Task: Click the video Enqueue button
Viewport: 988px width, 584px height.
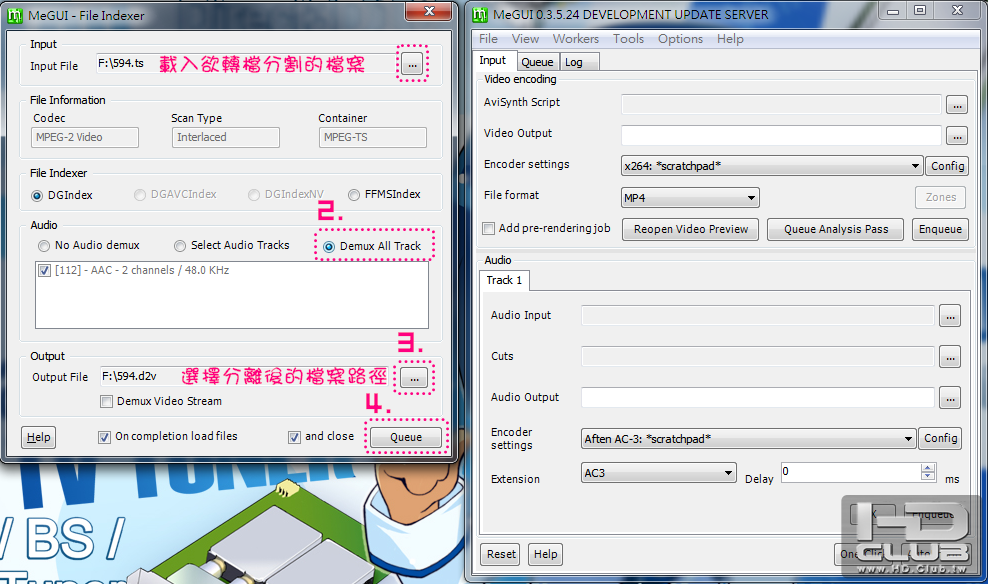Action: point(940,229)
